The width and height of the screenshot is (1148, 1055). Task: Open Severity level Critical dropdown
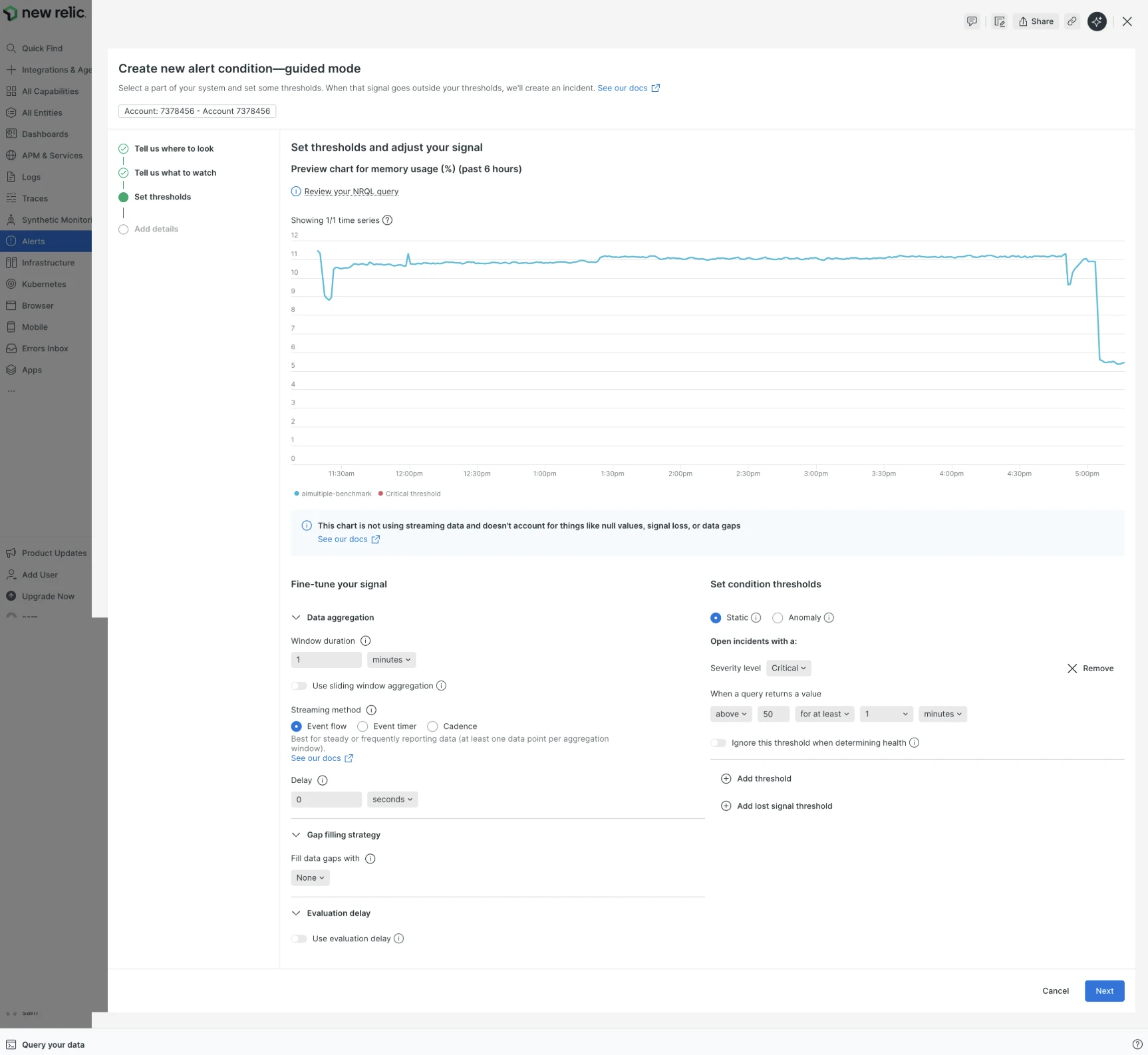point(789,669)
